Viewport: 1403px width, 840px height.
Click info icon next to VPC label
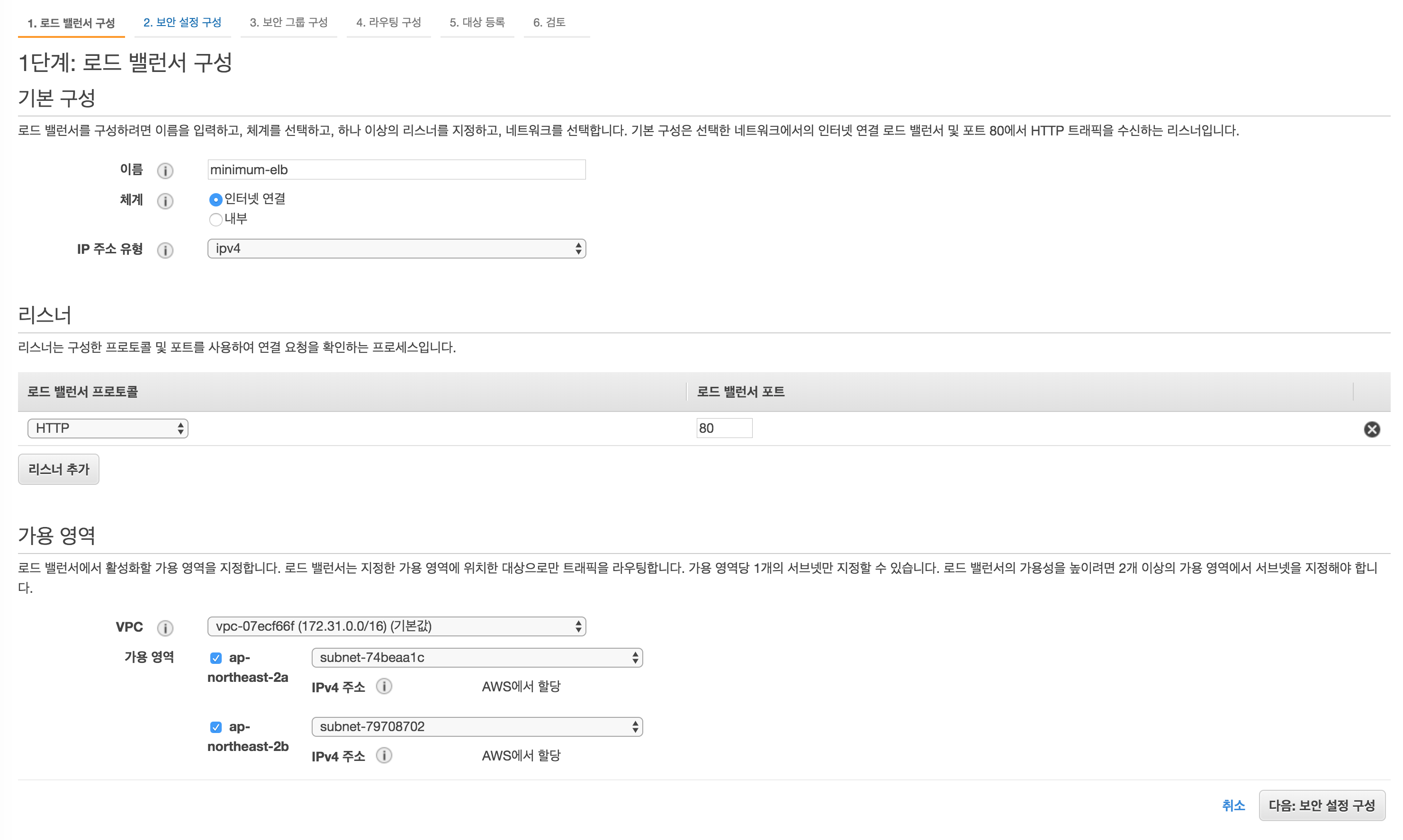[x=165, y=628]
